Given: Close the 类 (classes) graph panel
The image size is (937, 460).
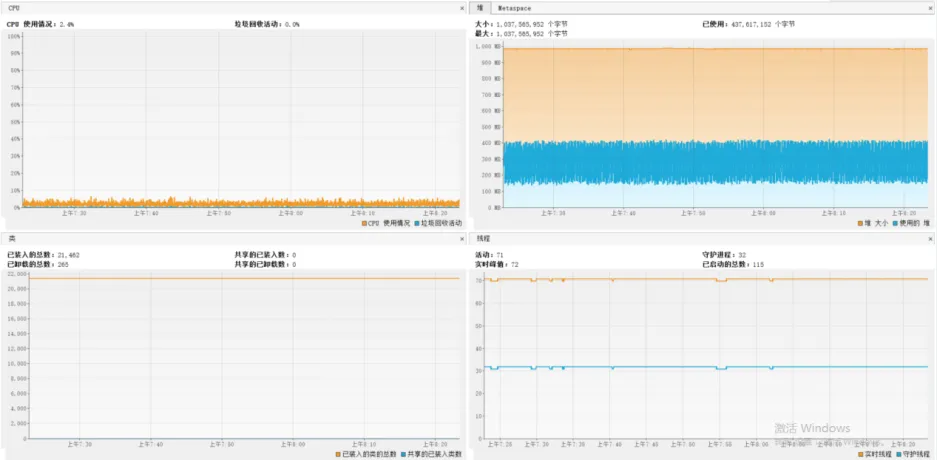Looking at the screenshot, I should tap(461, 239).
